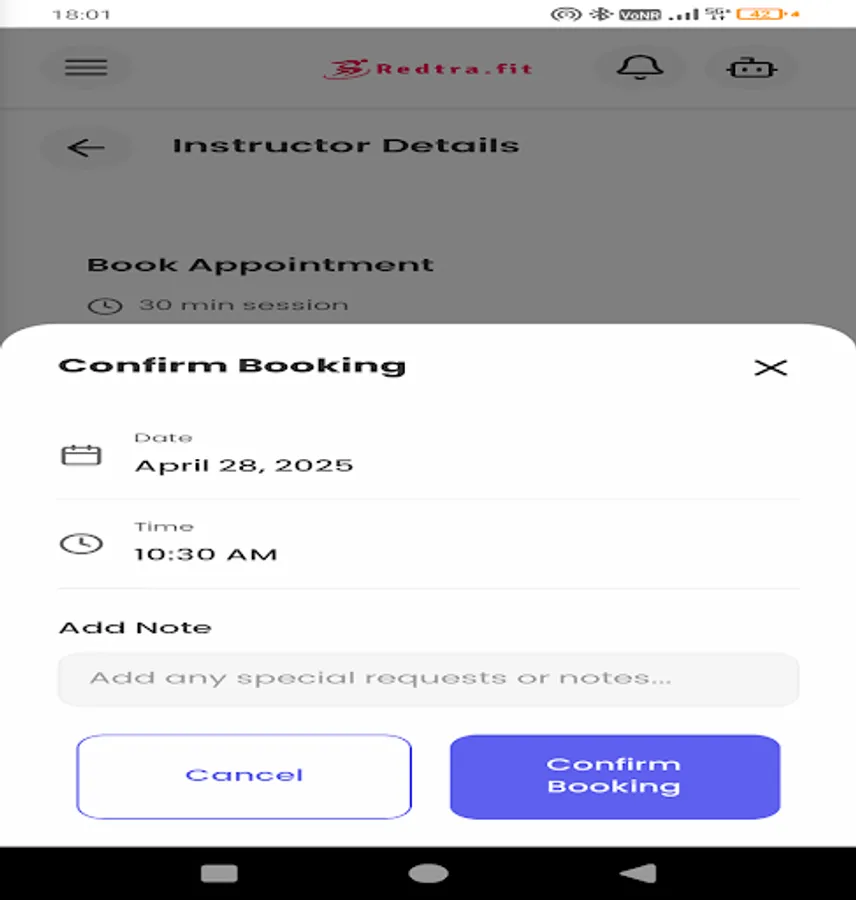Open notifications bell
Screen dimensions: 856x900
[640, 68]
